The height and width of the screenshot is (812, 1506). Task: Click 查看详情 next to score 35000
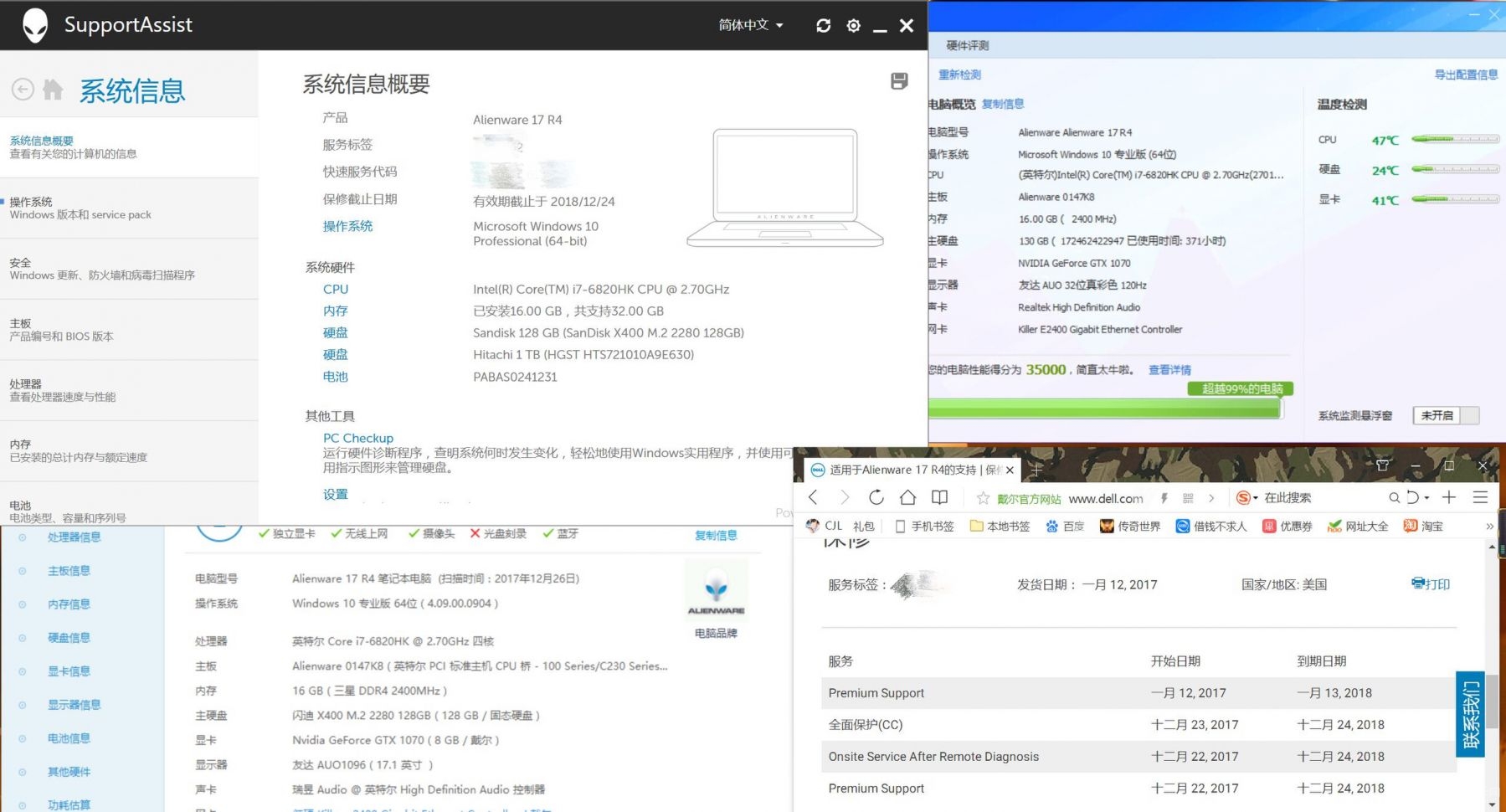(1169, 370)
